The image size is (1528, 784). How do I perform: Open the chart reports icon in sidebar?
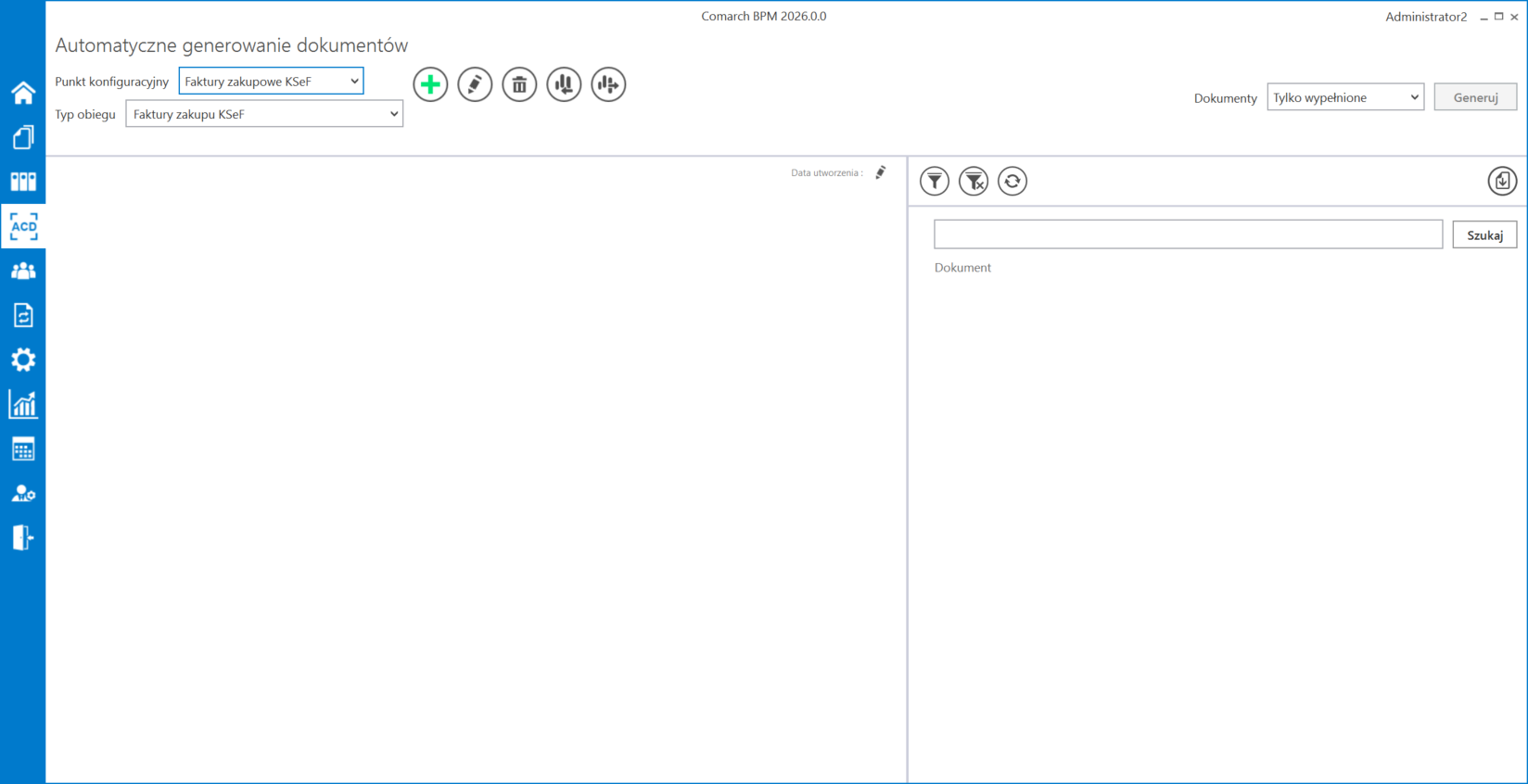(x=23, y=404)
